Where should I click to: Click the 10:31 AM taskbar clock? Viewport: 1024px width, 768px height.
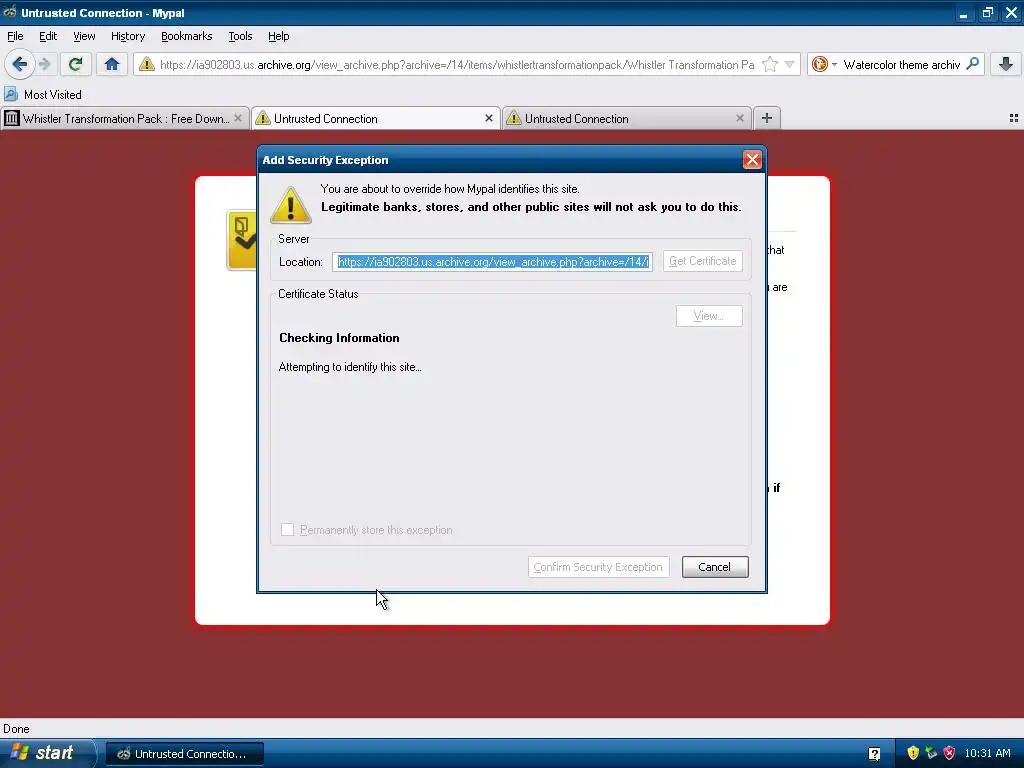tap(987, 753)
